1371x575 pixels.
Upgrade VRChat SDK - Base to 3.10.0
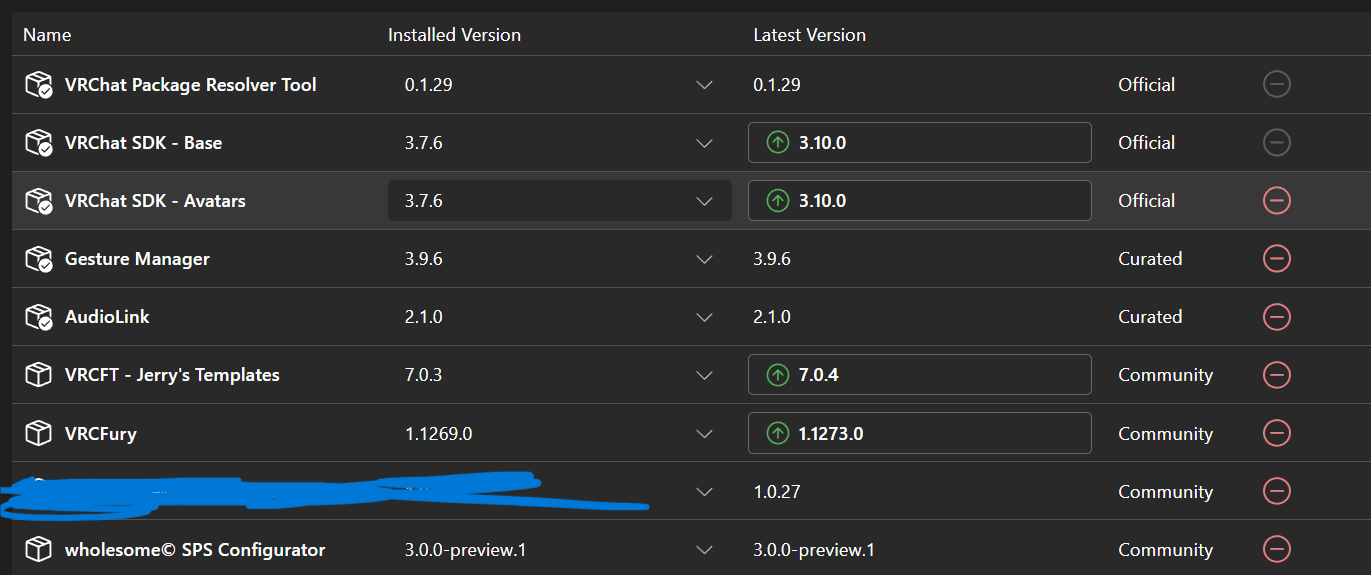coord(918,143)
